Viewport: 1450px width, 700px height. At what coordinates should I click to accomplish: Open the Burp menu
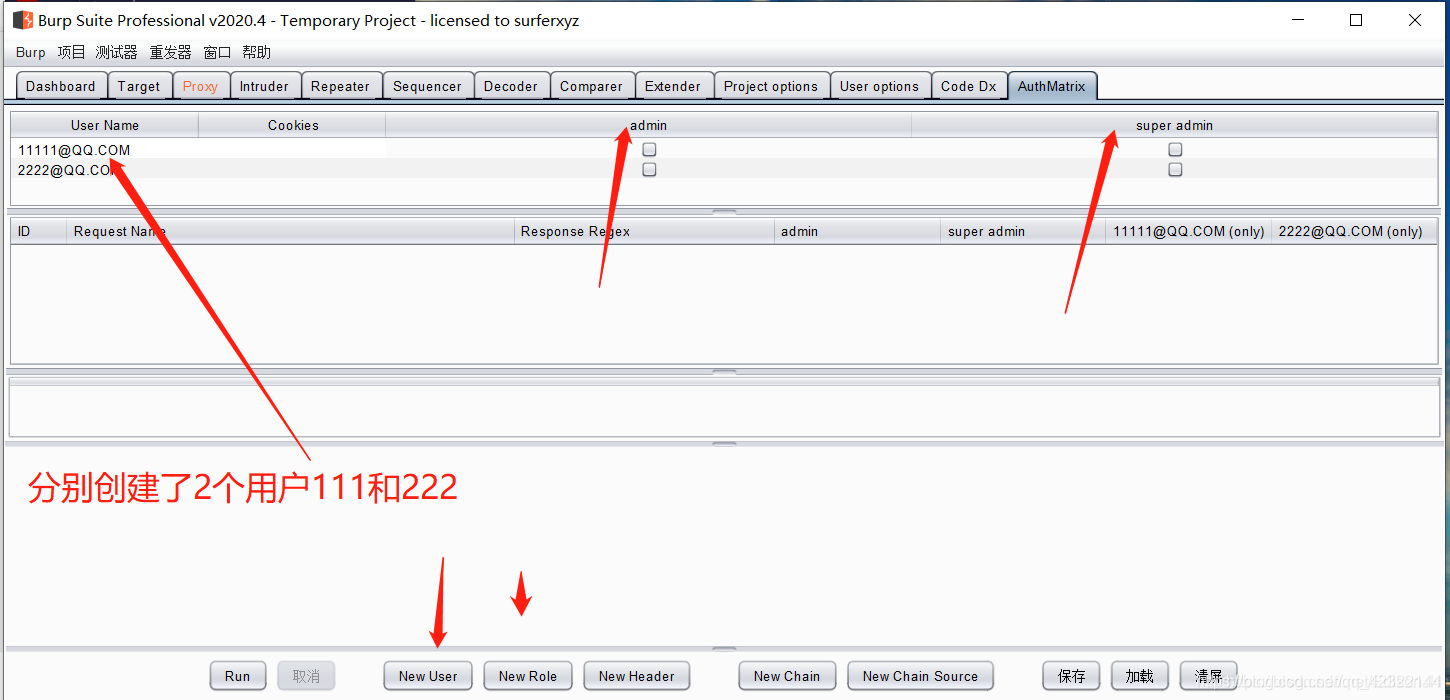(x=31, y=52)
